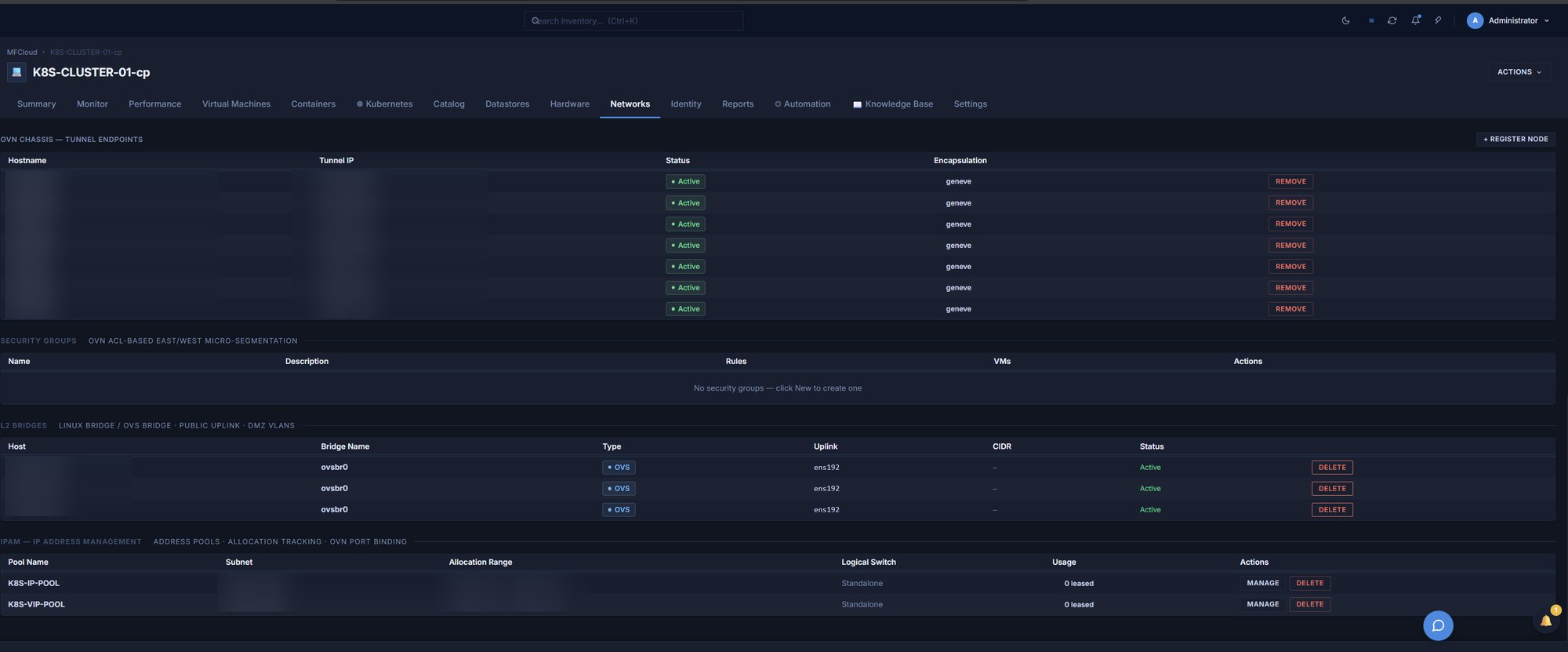Click the Pool Name column header

pos(28,563)
